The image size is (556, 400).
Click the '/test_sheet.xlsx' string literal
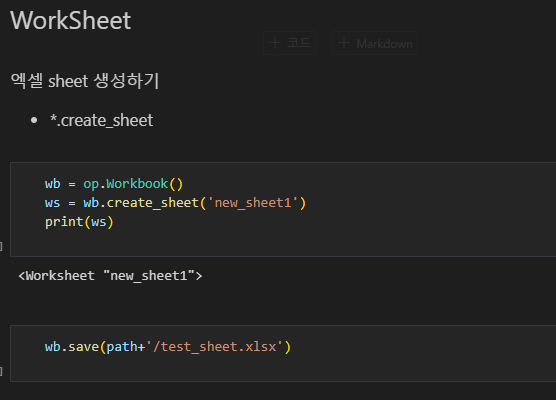pyautogui.click(x=215, y=347)
